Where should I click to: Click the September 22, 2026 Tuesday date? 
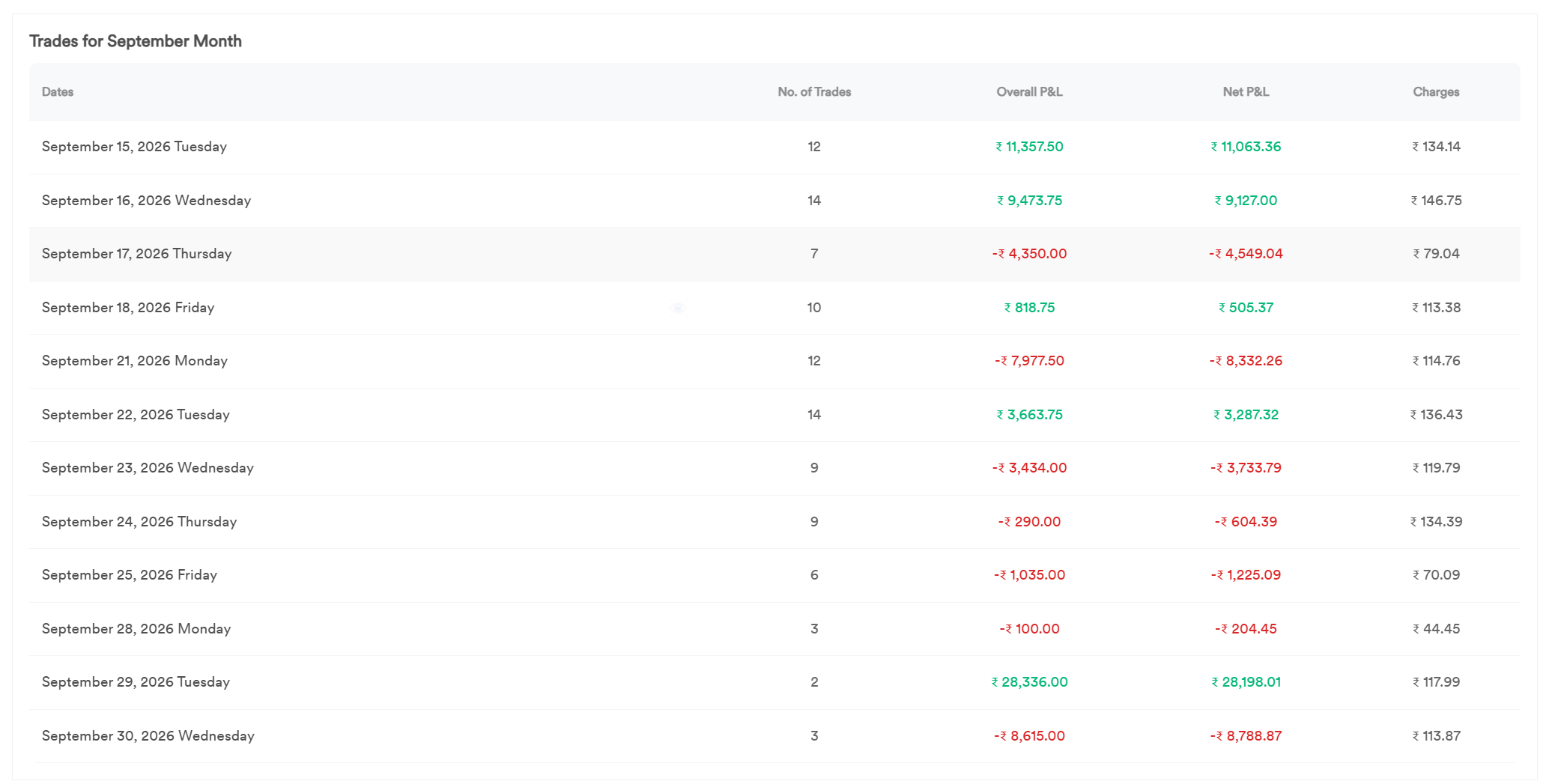(x=136, y=415)
